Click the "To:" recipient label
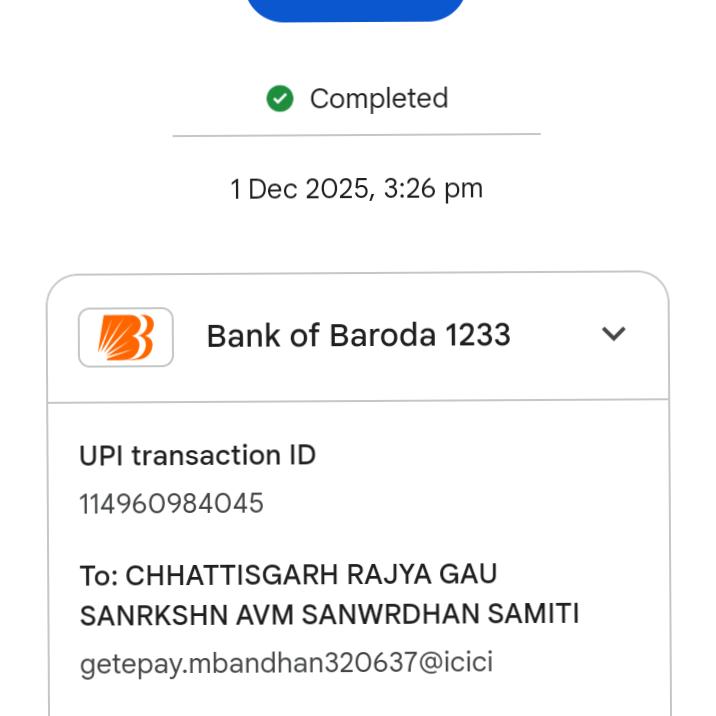716x716 pixels. (x=99, y=575)
